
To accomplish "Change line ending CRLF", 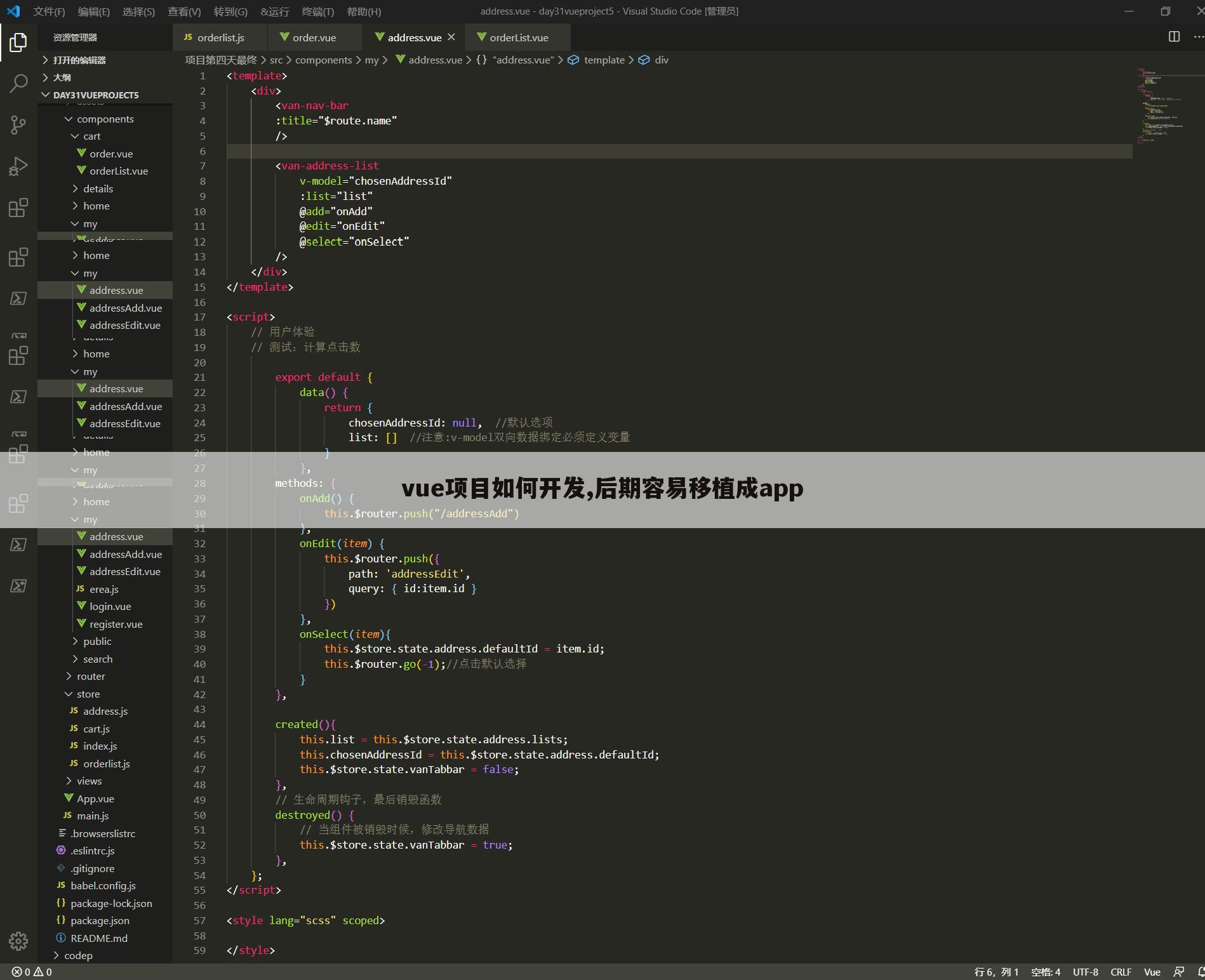I will 1121,972.
